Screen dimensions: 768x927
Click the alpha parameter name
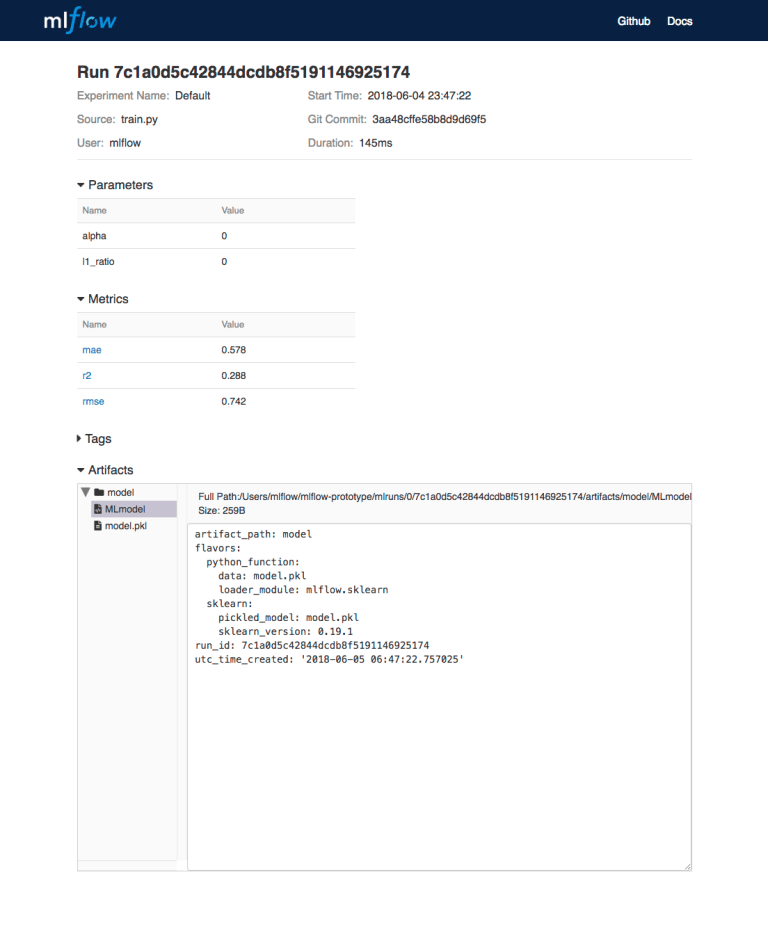coord(95,236)
